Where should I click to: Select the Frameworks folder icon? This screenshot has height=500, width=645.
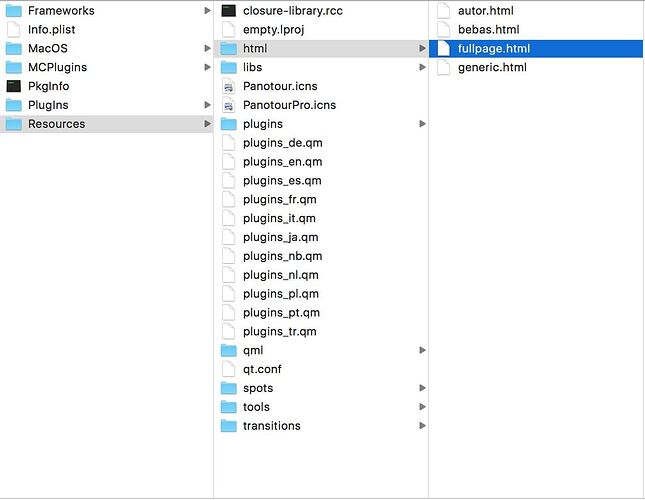pyautogui.click(x=14, y=11)
